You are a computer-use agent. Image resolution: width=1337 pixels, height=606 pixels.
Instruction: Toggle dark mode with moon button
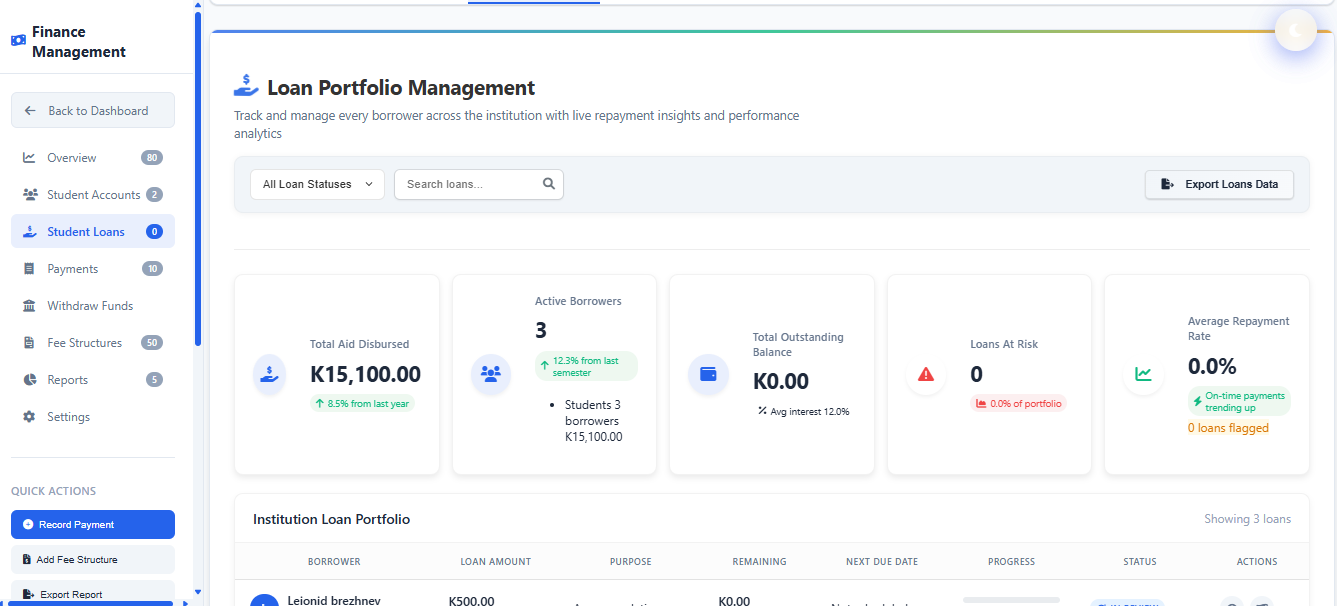[x=1295, y=31]
